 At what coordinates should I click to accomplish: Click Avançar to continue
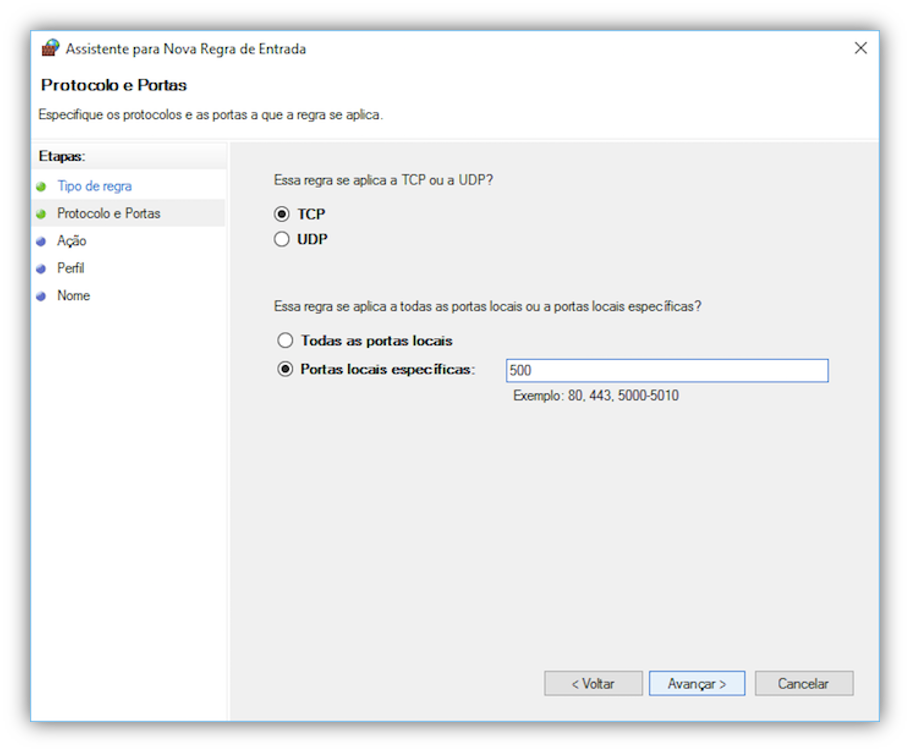point(696,684)
